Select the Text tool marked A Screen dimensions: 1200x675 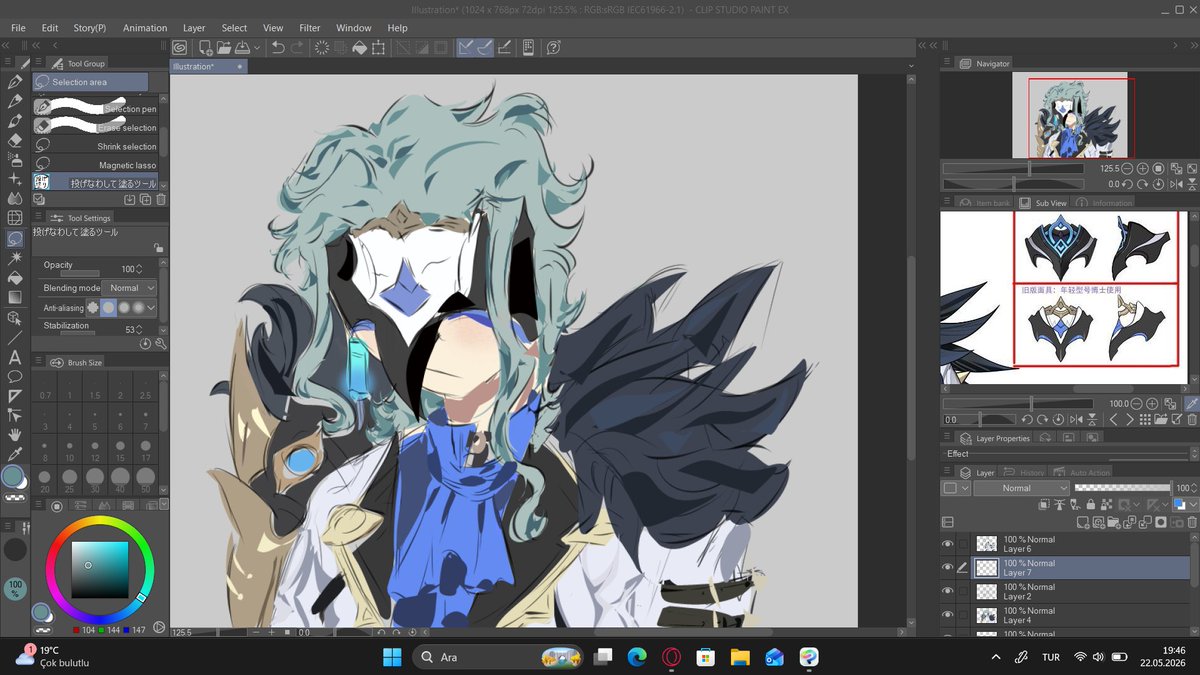[15, 356]
